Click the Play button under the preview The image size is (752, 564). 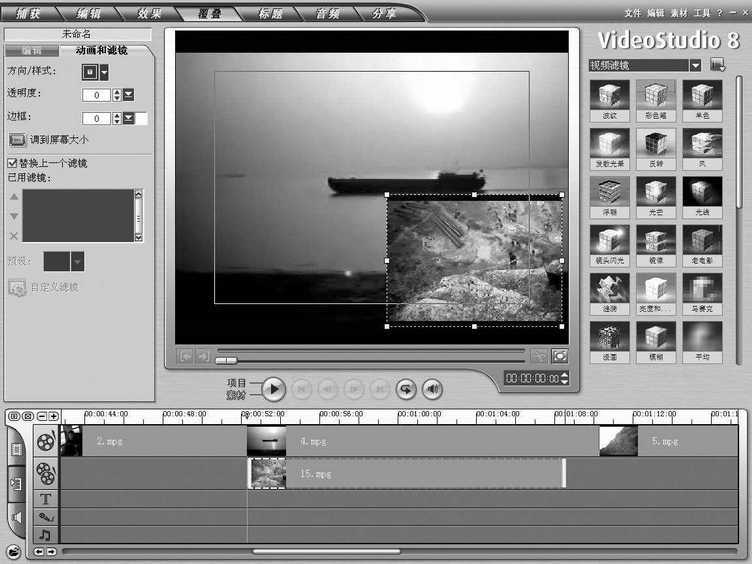274,389
